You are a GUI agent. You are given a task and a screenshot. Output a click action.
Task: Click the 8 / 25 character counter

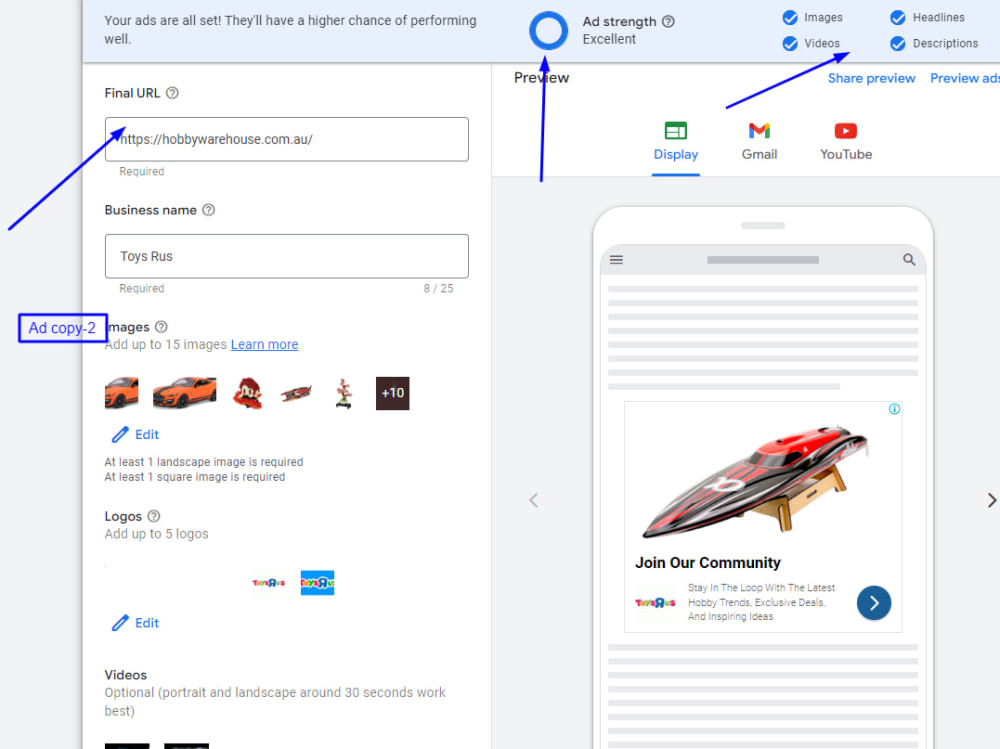(x=438, y=288)
